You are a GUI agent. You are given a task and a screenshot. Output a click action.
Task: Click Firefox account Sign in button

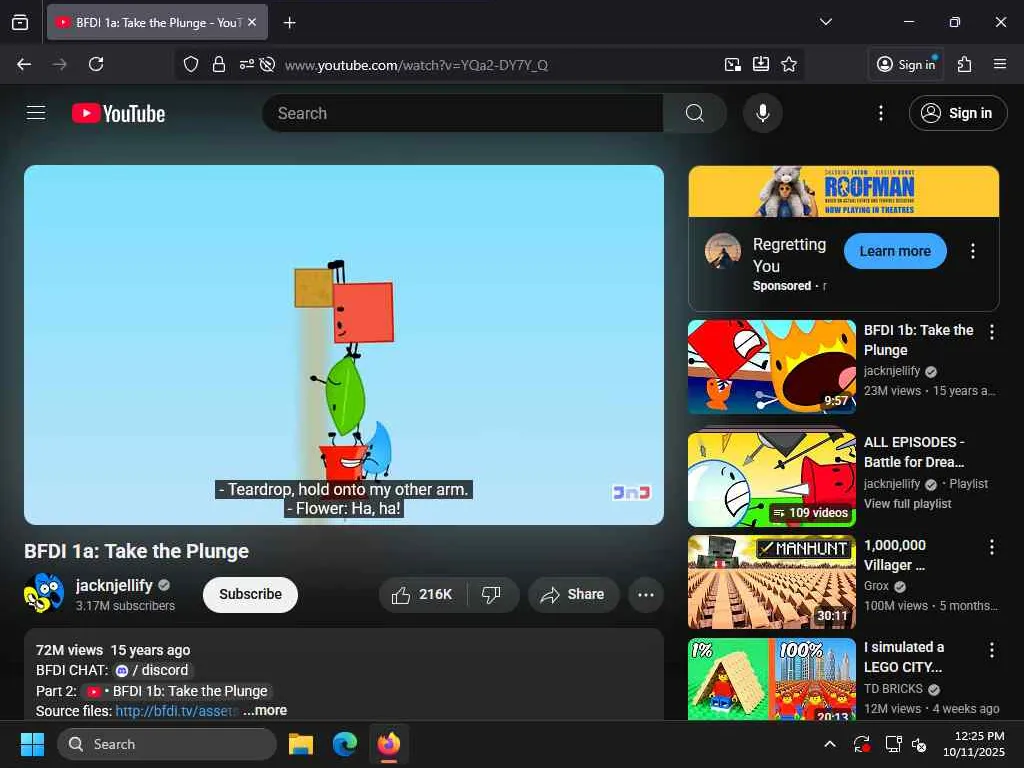click(x=906, y=64)
